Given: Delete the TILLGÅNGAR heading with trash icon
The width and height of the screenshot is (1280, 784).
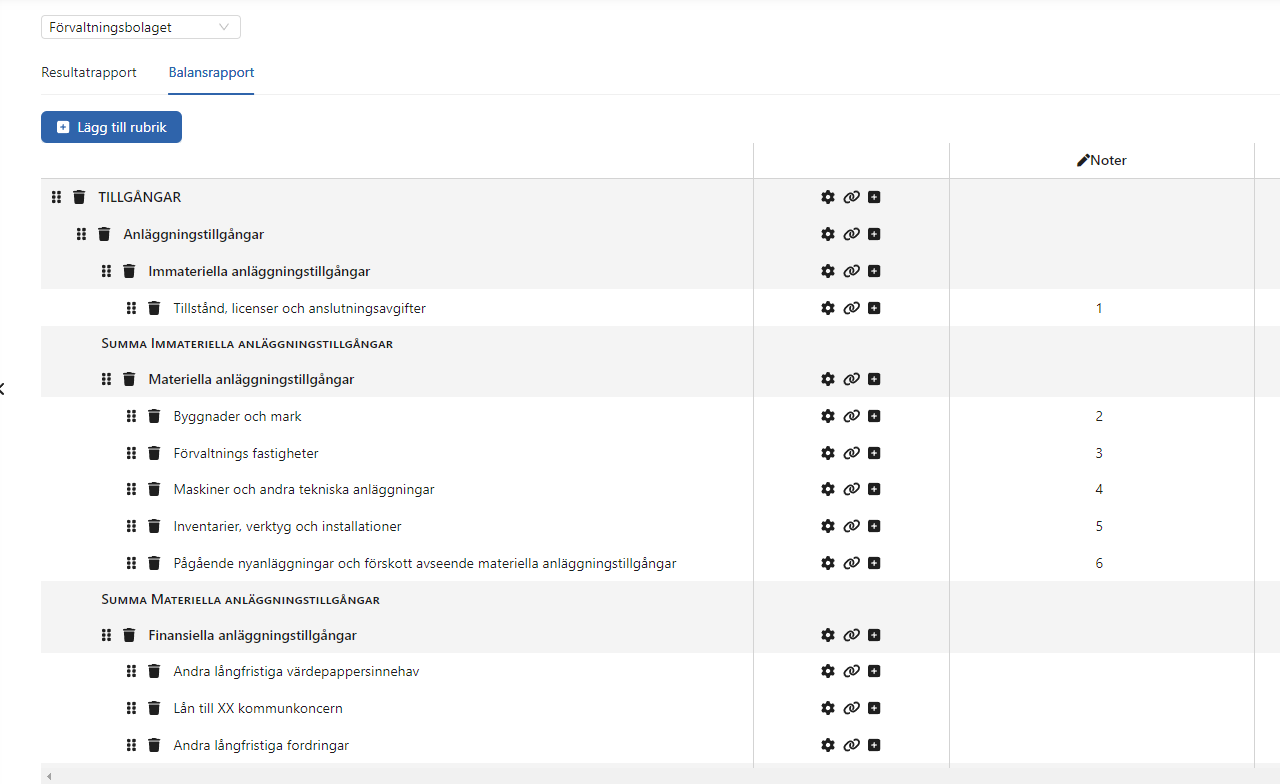Looking at the screenshot, I should (x=79, y=197).
